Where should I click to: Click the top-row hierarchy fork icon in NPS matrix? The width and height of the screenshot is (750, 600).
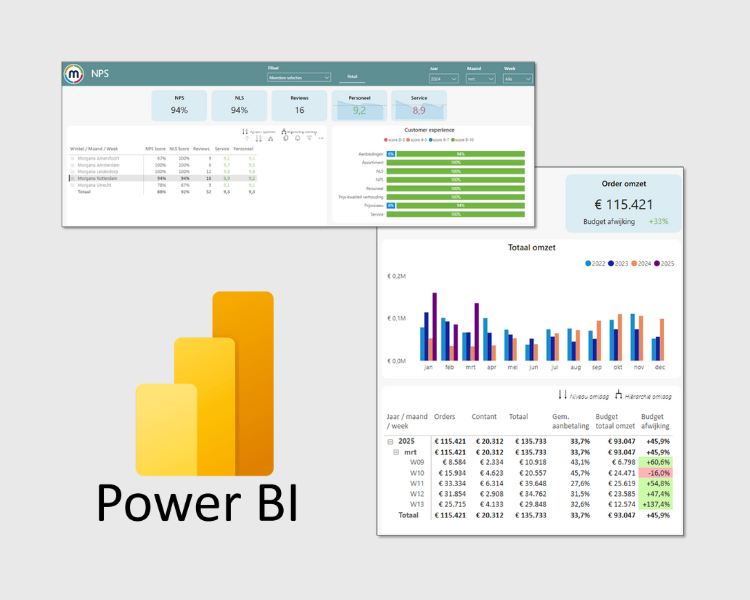coord(284,131)
